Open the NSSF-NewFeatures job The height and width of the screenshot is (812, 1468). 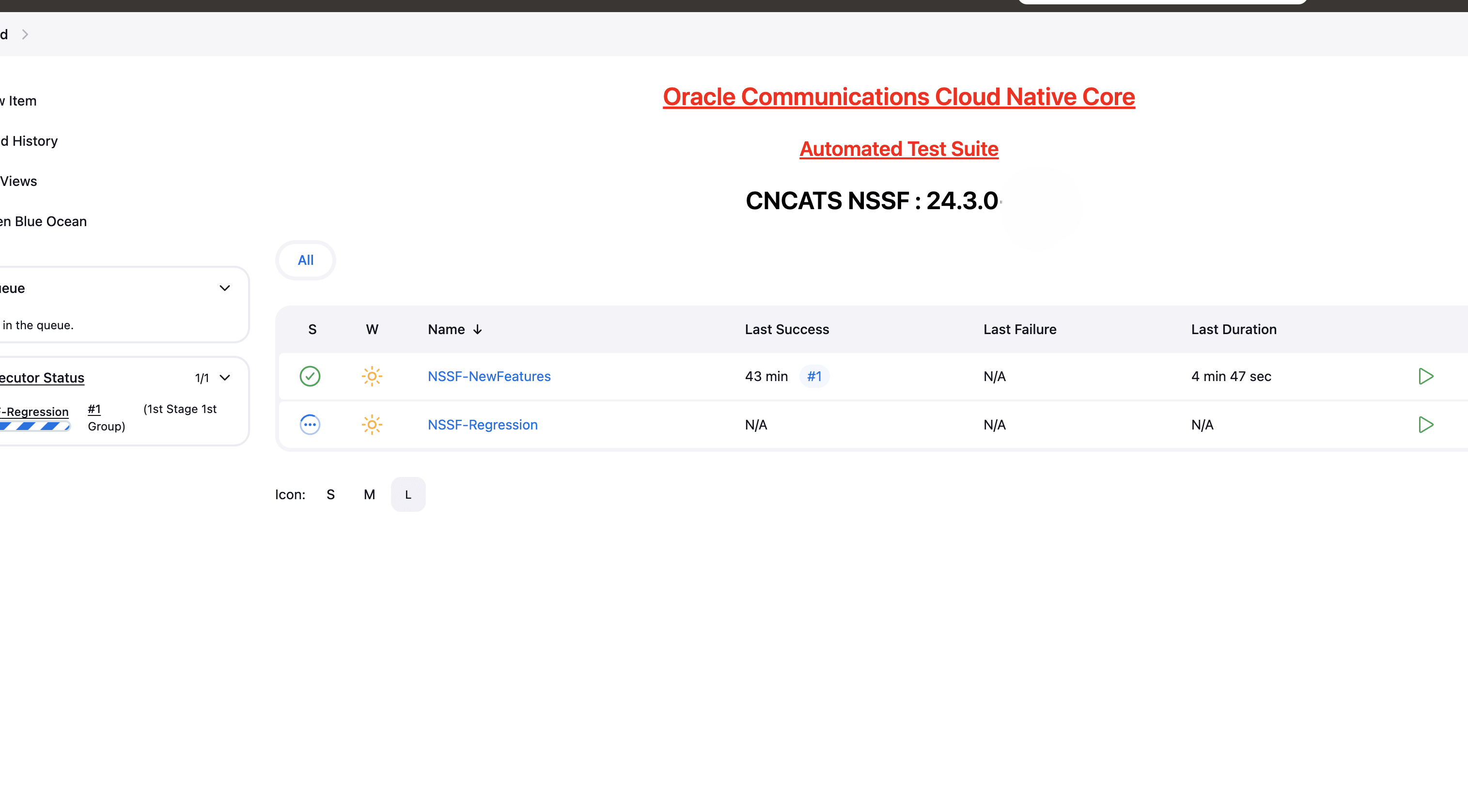(x=489, y=376)
